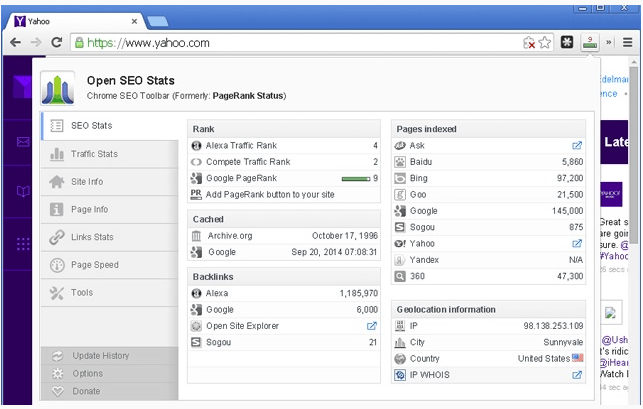
Task: Close the Yahoo tab
Action: point(134,21)
